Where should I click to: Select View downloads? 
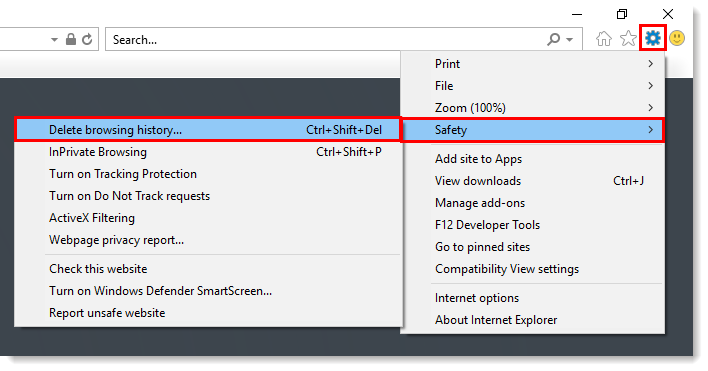point(533,181)
